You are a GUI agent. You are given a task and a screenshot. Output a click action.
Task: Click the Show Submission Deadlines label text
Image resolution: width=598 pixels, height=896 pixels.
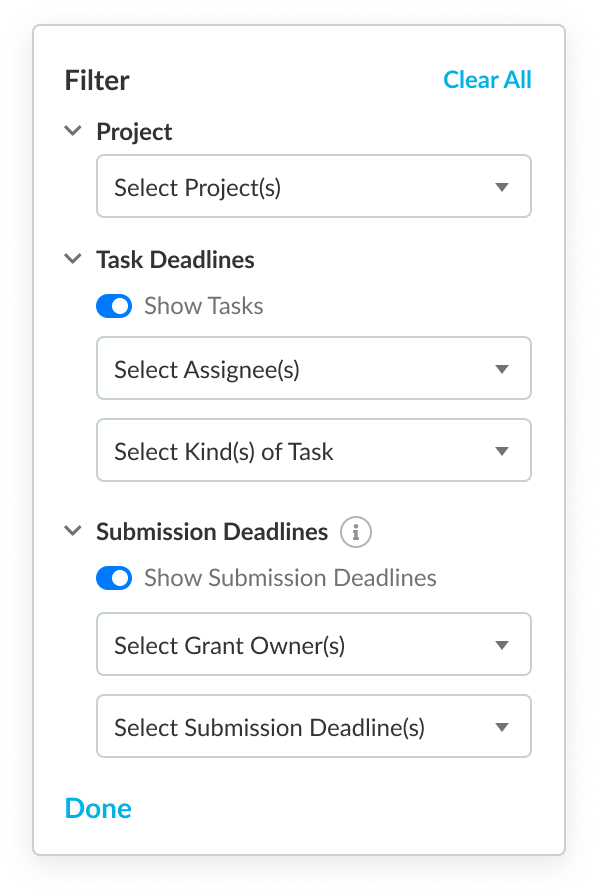290,578
